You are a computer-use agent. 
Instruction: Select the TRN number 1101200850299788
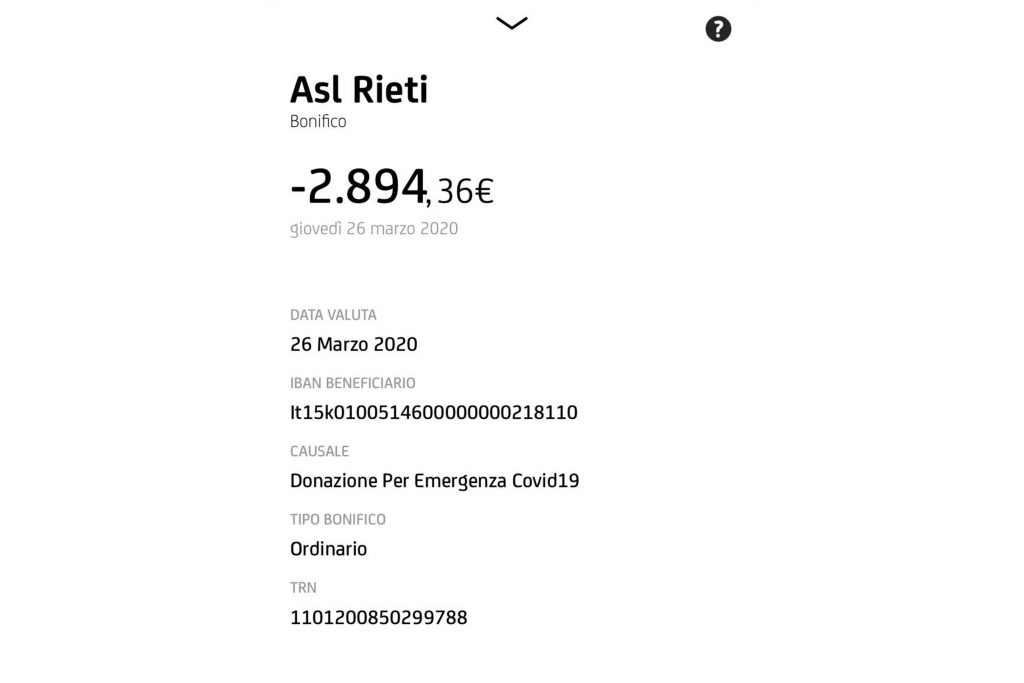(x=378, y=618)
